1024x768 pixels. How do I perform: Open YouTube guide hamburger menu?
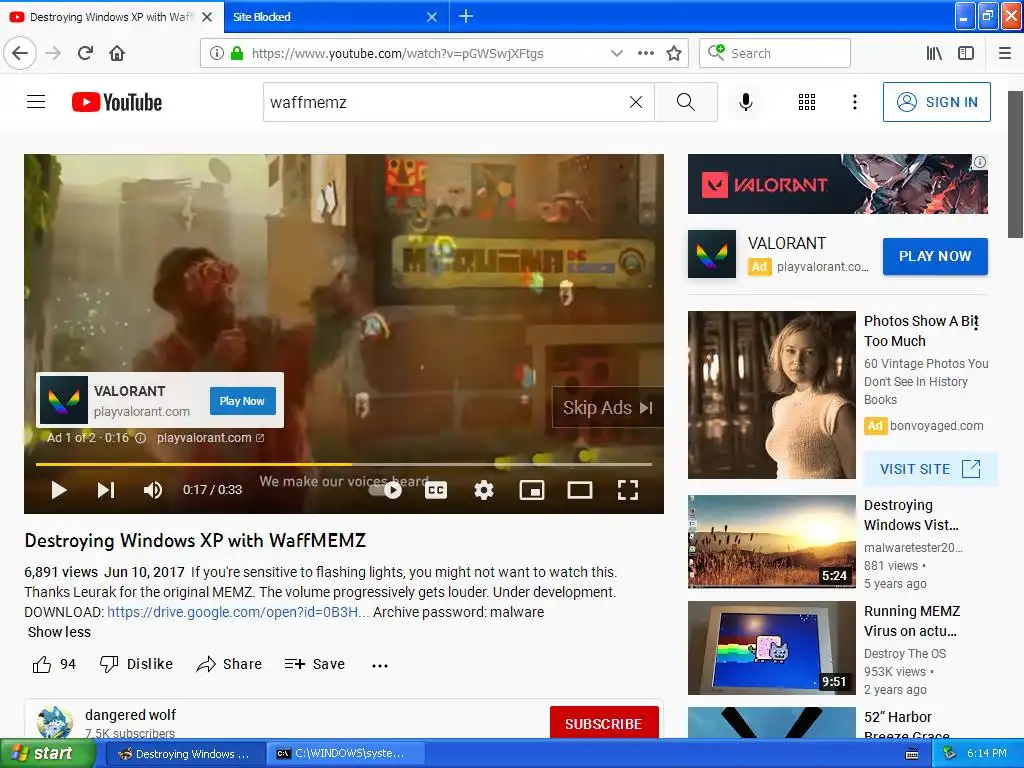36,102
